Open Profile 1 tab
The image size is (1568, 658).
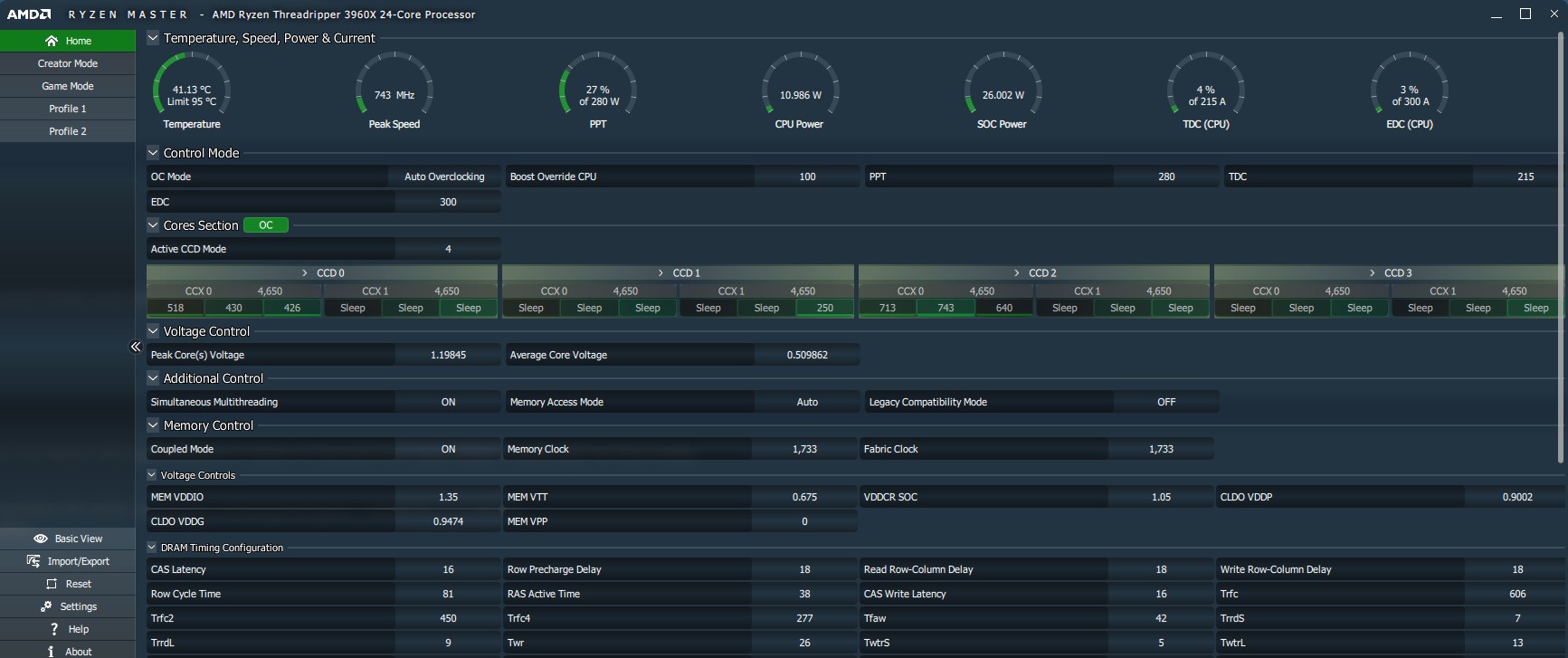pos(68,109)
